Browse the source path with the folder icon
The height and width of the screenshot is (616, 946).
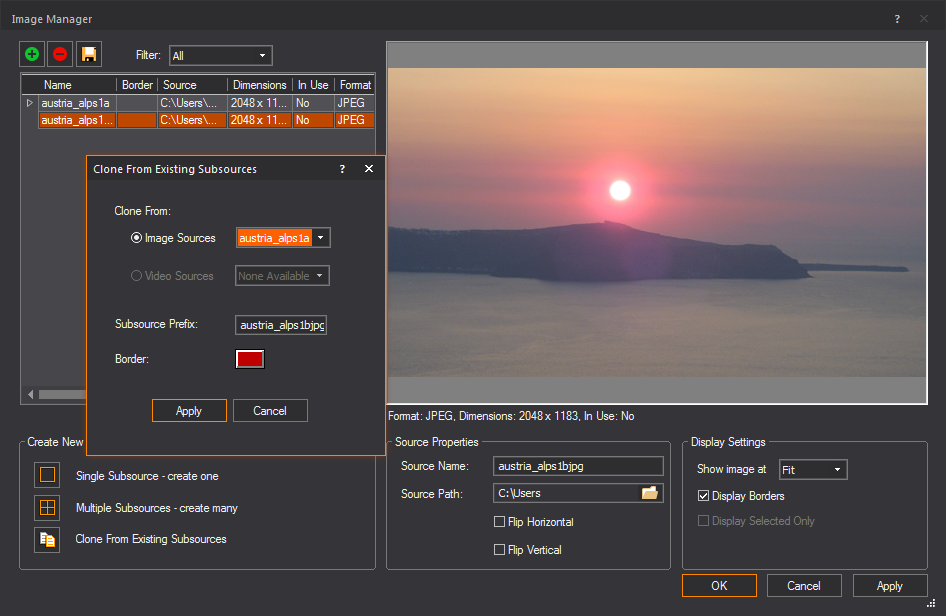[650, 493]
